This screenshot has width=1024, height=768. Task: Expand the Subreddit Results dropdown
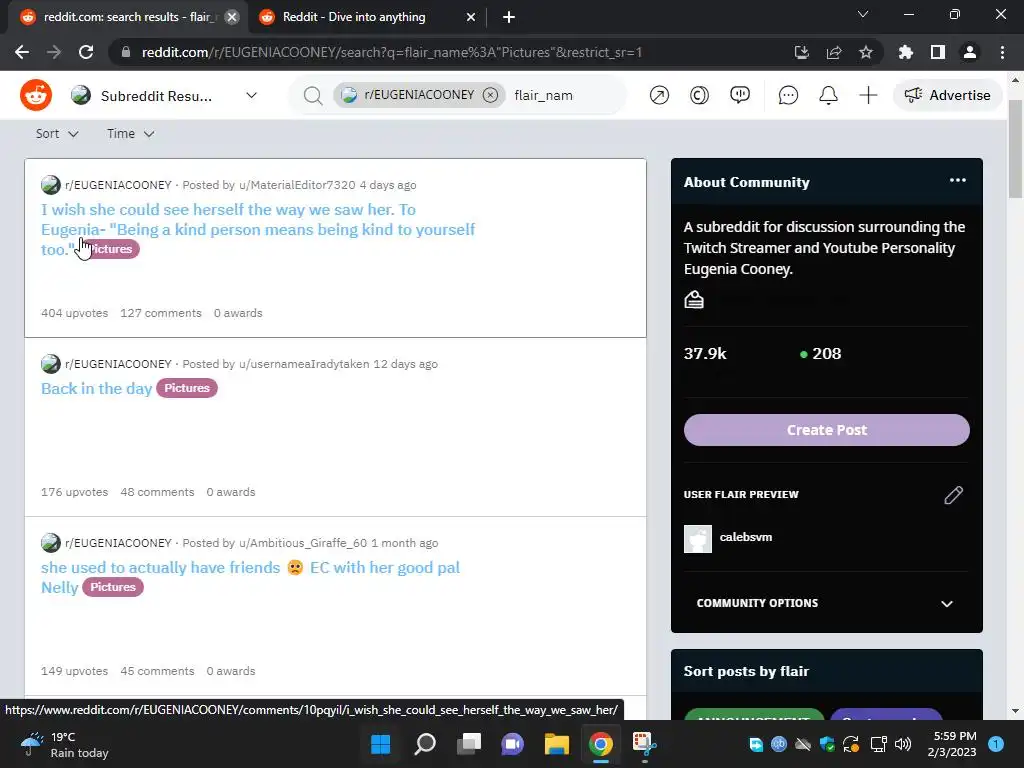click(251, 95)
